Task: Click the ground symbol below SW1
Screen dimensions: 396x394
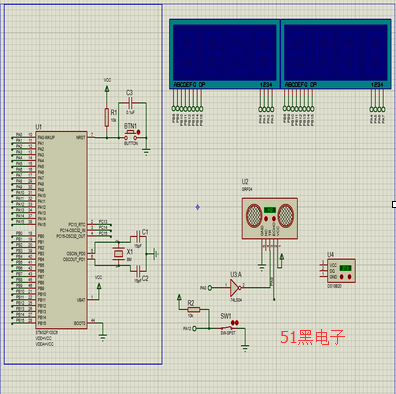Action: point(245,349)
